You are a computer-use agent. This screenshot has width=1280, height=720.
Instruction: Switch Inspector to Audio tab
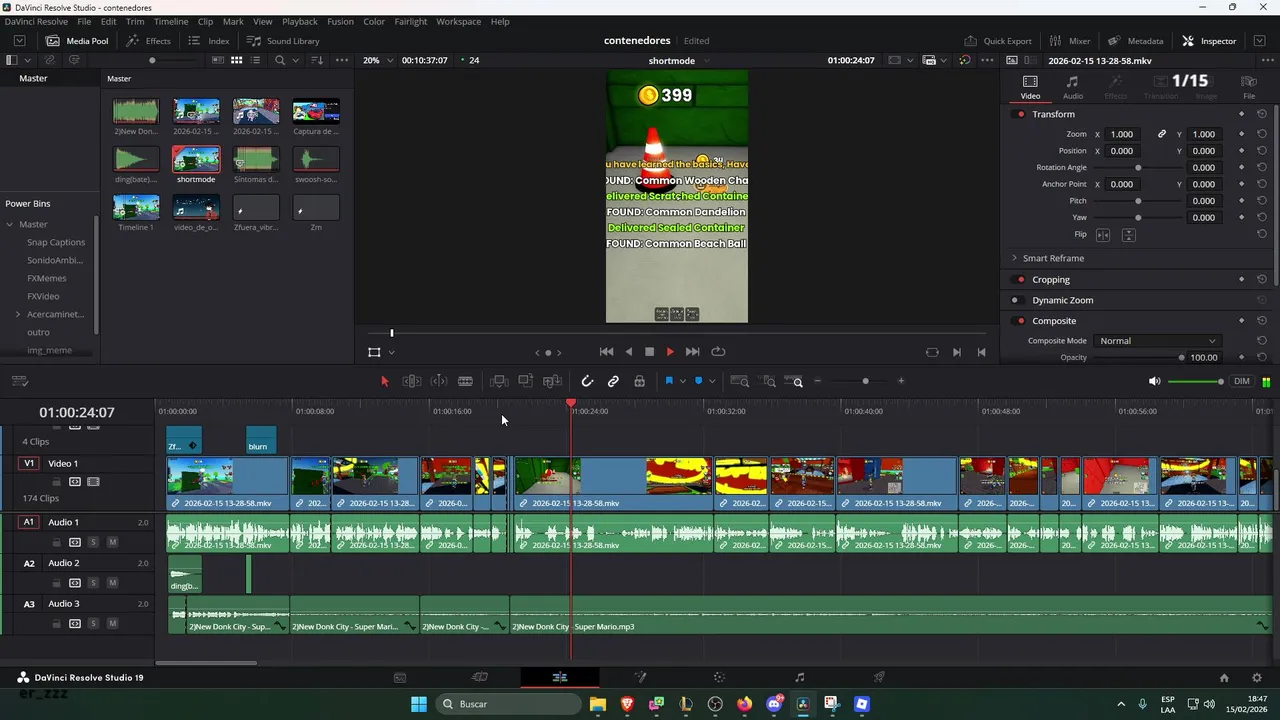(1072, 87)
